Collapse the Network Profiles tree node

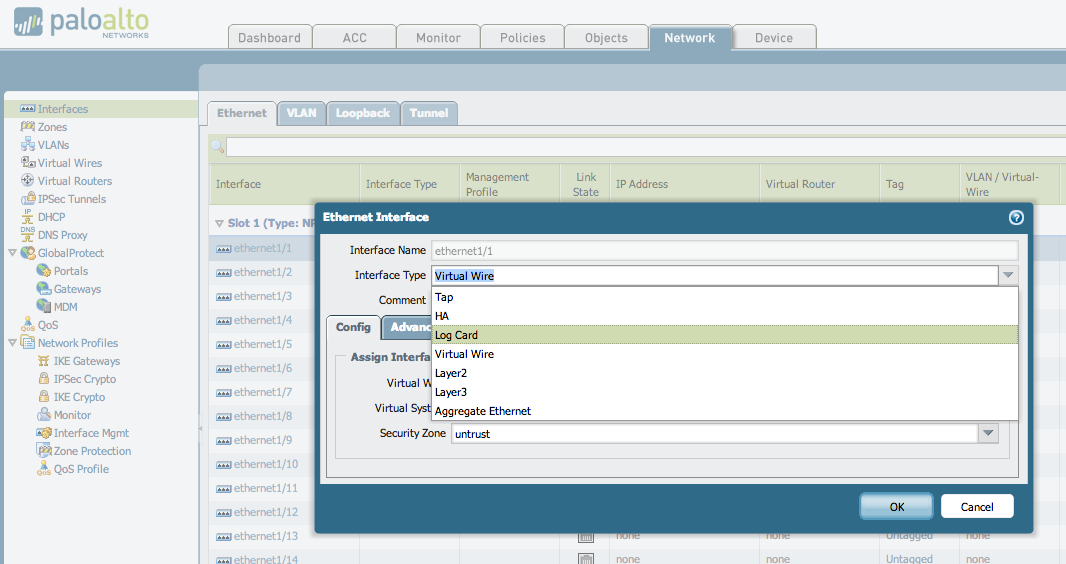[x=12, y=343]
